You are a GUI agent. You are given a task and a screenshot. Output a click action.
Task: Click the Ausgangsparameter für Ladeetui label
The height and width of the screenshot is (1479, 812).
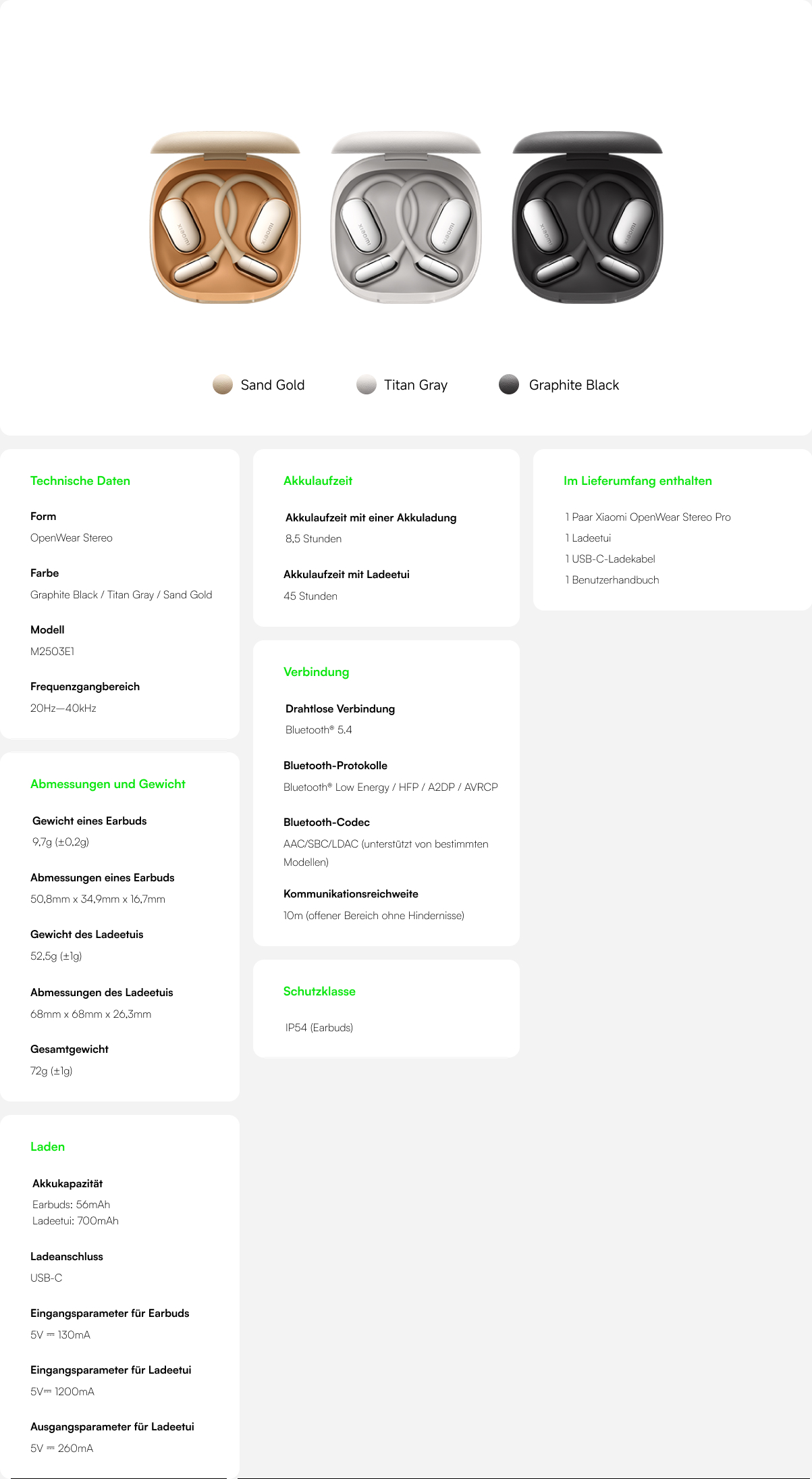point(112,1427)
